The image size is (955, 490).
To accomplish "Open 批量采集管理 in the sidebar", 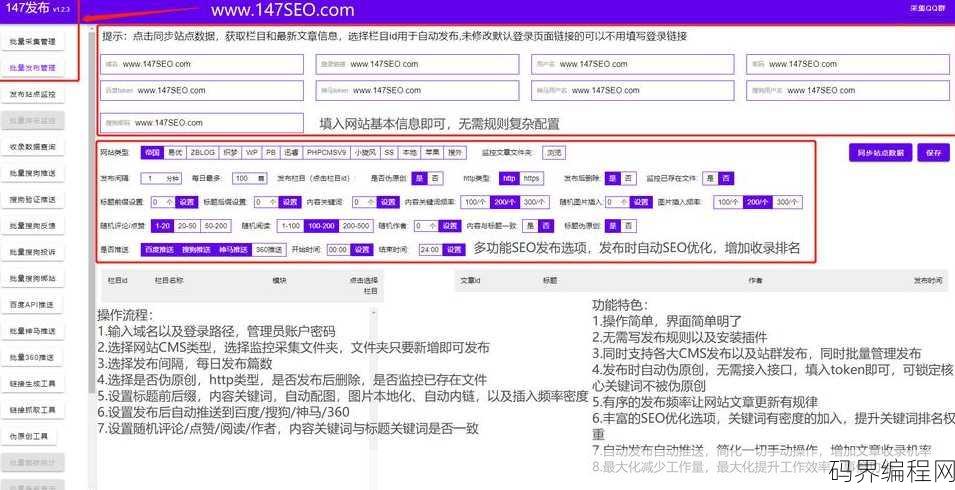I will coord(32,42).
